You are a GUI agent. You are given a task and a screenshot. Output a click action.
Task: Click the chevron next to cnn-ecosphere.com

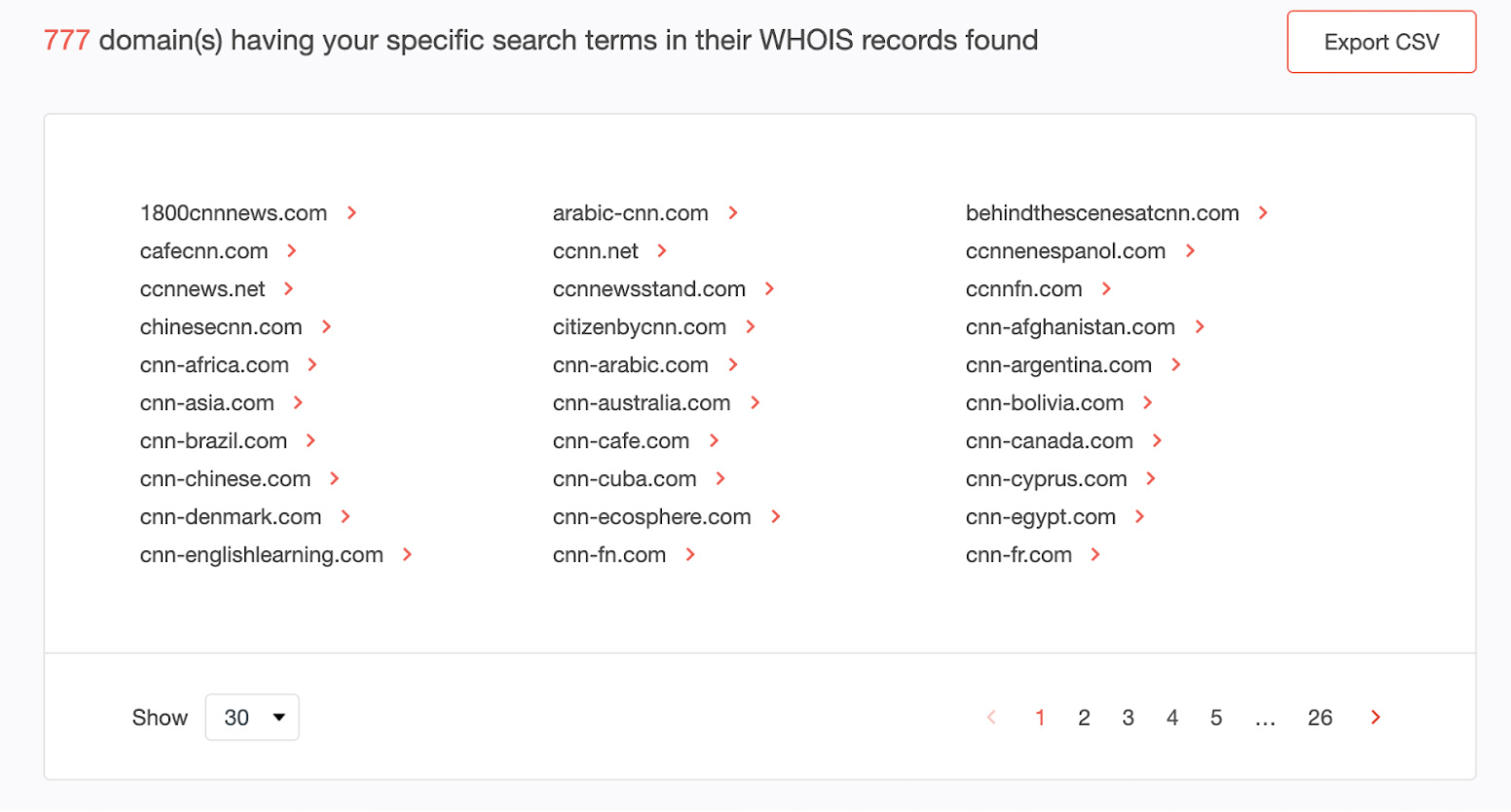pyautogui.click(x=776, y=517)
